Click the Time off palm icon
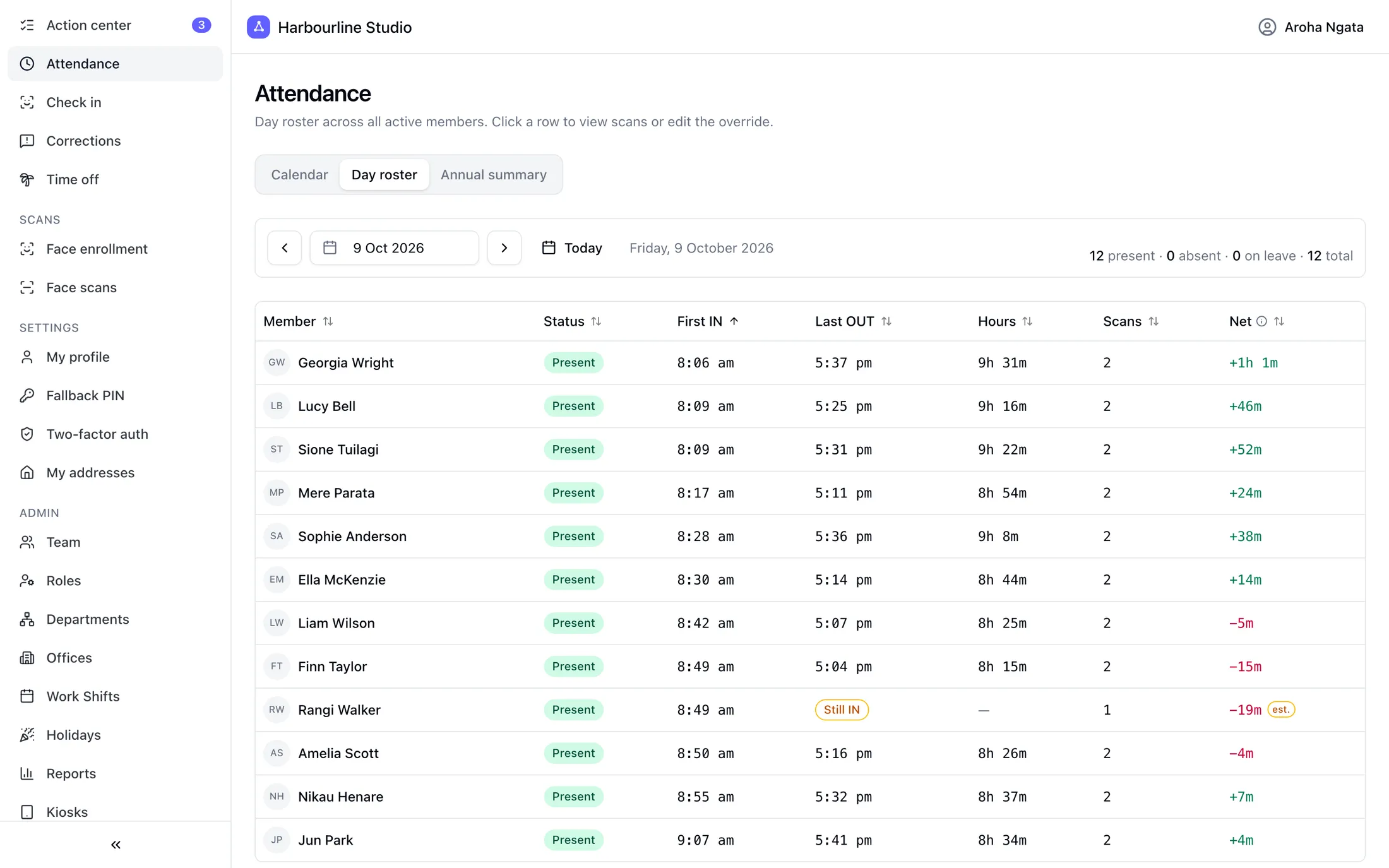The image size is (1389, 868). pyautogui.click(x=27, y=179)
